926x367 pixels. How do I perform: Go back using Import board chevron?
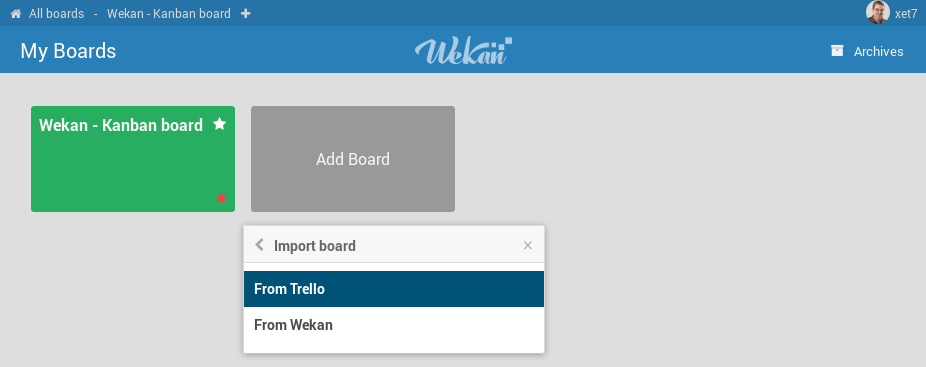click(x=259, y=245)
